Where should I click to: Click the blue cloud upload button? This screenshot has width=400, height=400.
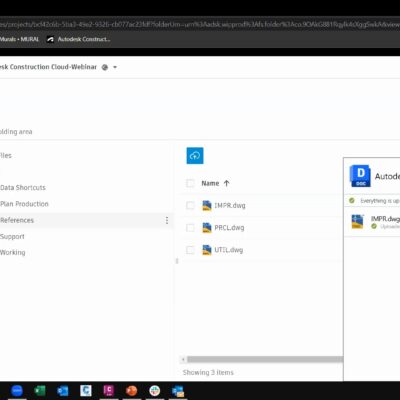(x=195, y=156)
